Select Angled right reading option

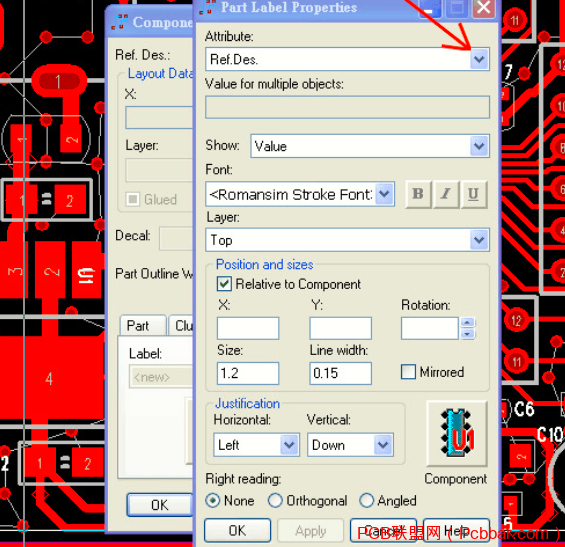tap(366, 501)
